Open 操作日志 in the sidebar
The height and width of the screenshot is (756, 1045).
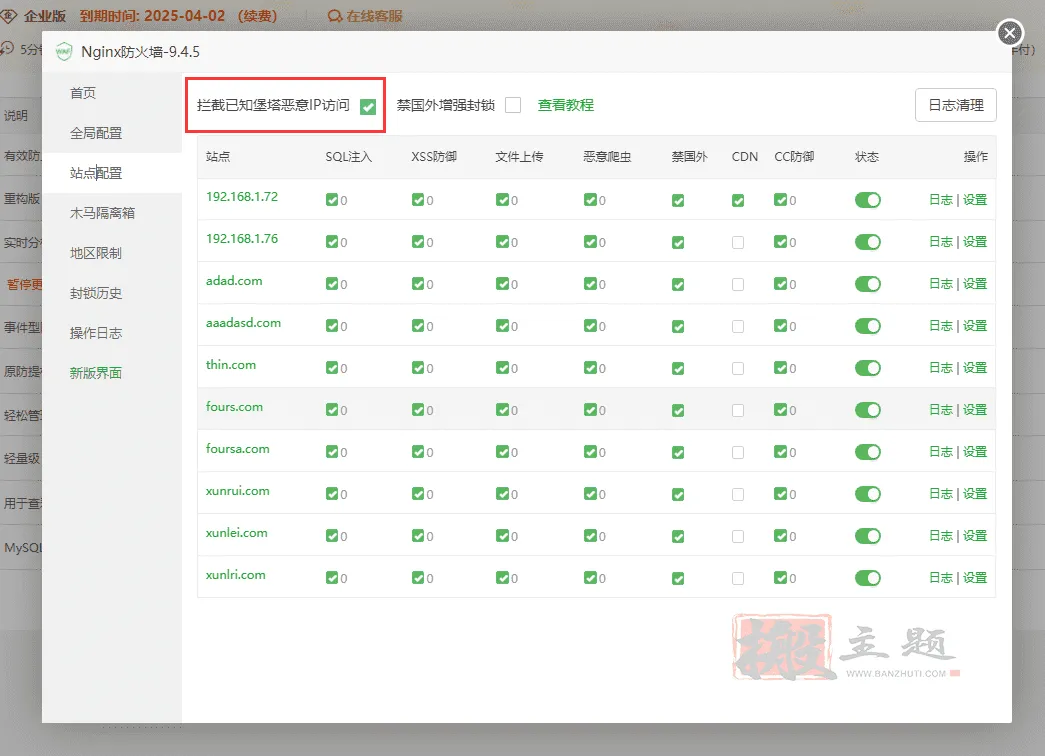click(x=96, y=333)
